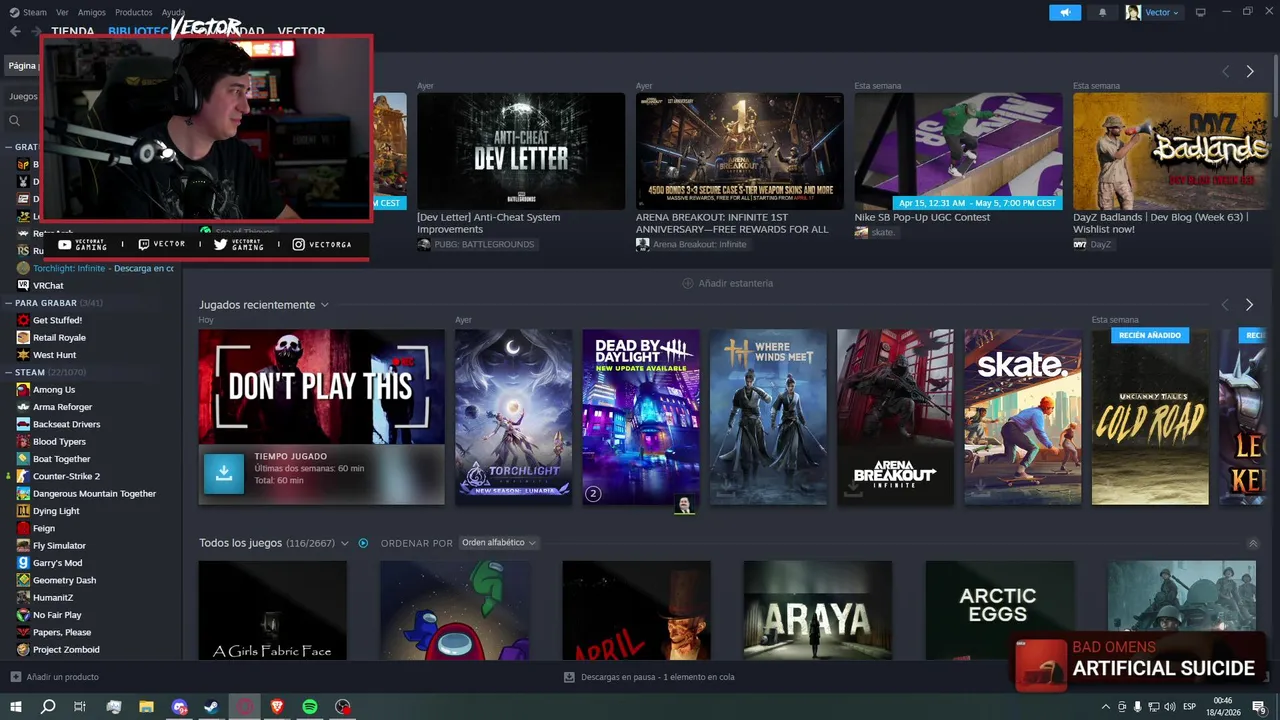The height and width of the screenshot is (720, 1280).
Task: Select Papers, Please in the library list
Action: (62, 632)
